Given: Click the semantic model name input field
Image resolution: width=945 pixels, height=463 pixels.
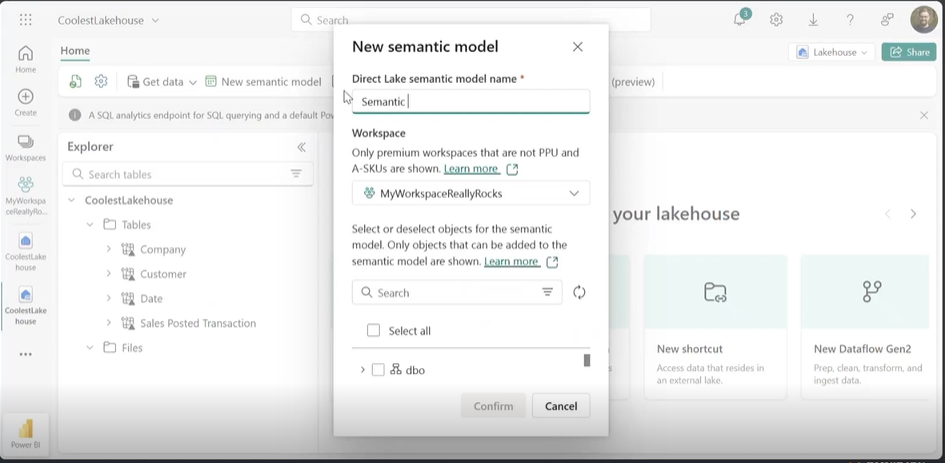Looking at the screenshot, I should click(471, 101).
